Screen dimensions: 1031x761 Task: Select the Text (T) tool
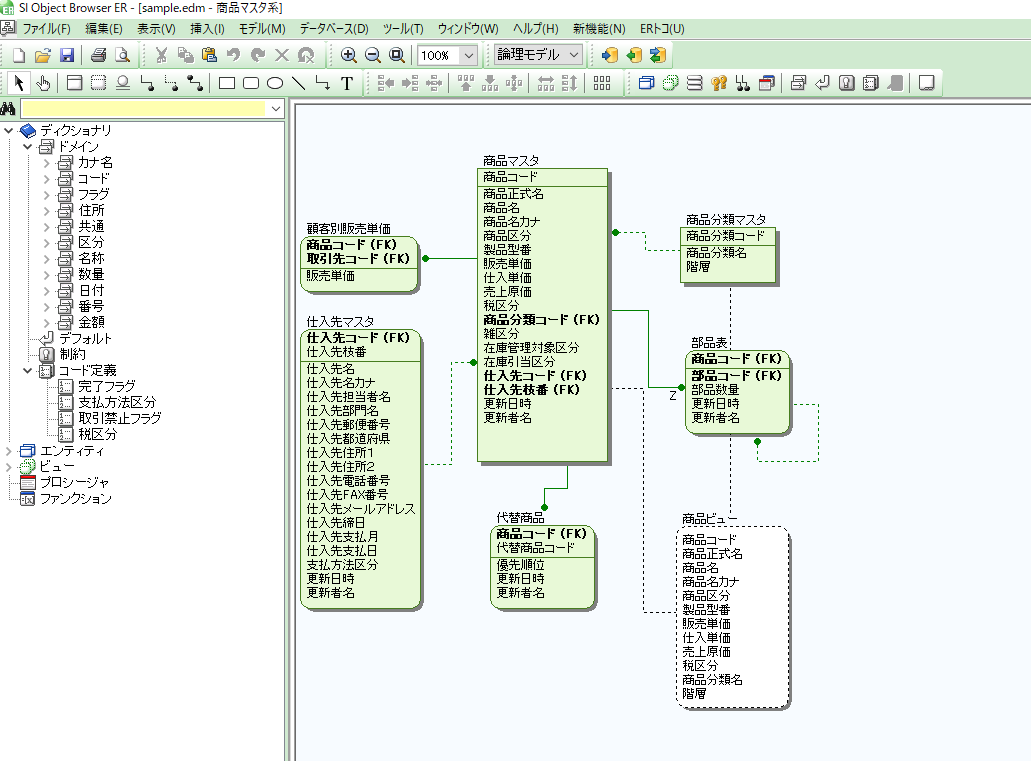(x=347, y=83)
